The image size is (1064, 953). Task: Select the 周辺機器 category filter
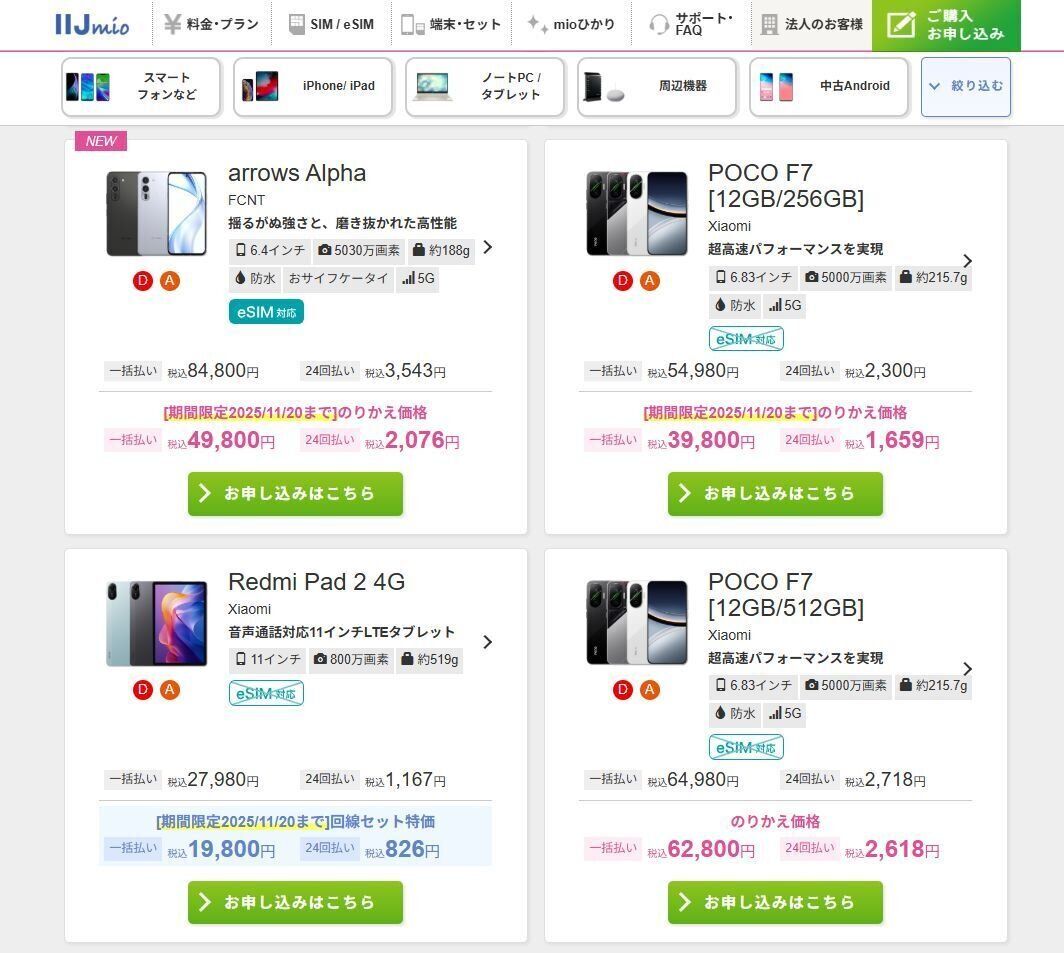(x=657, y=87)
